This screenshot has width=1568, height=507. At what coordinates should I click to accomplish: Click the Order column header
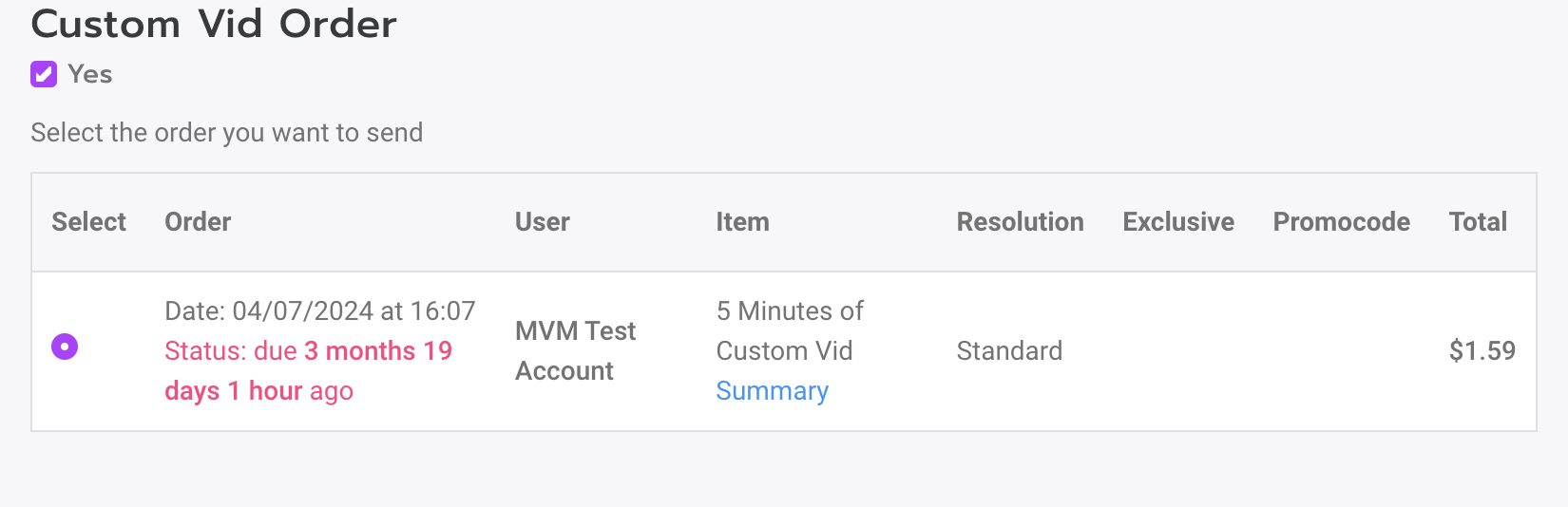click(x=198, y=221)
